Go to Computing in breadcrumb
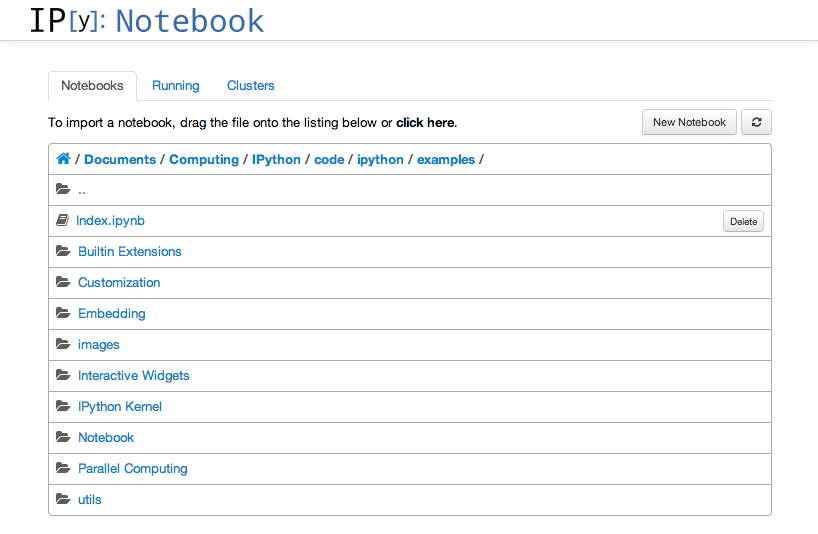The height and width of the screenshot is (534, 818). click(204, 160)
